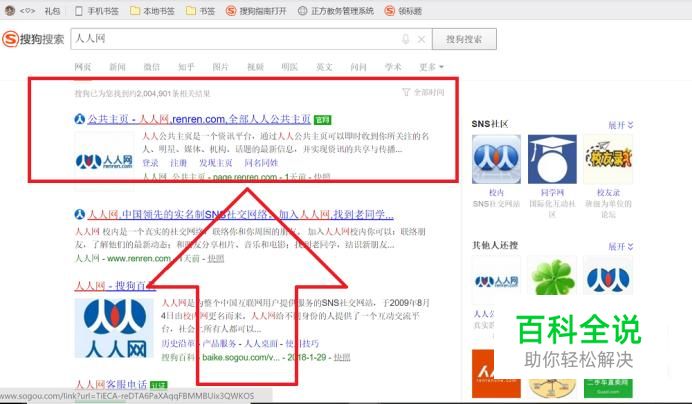Open the 公共主页 - 人人网 renren.com result link

[x=199, y=119]
